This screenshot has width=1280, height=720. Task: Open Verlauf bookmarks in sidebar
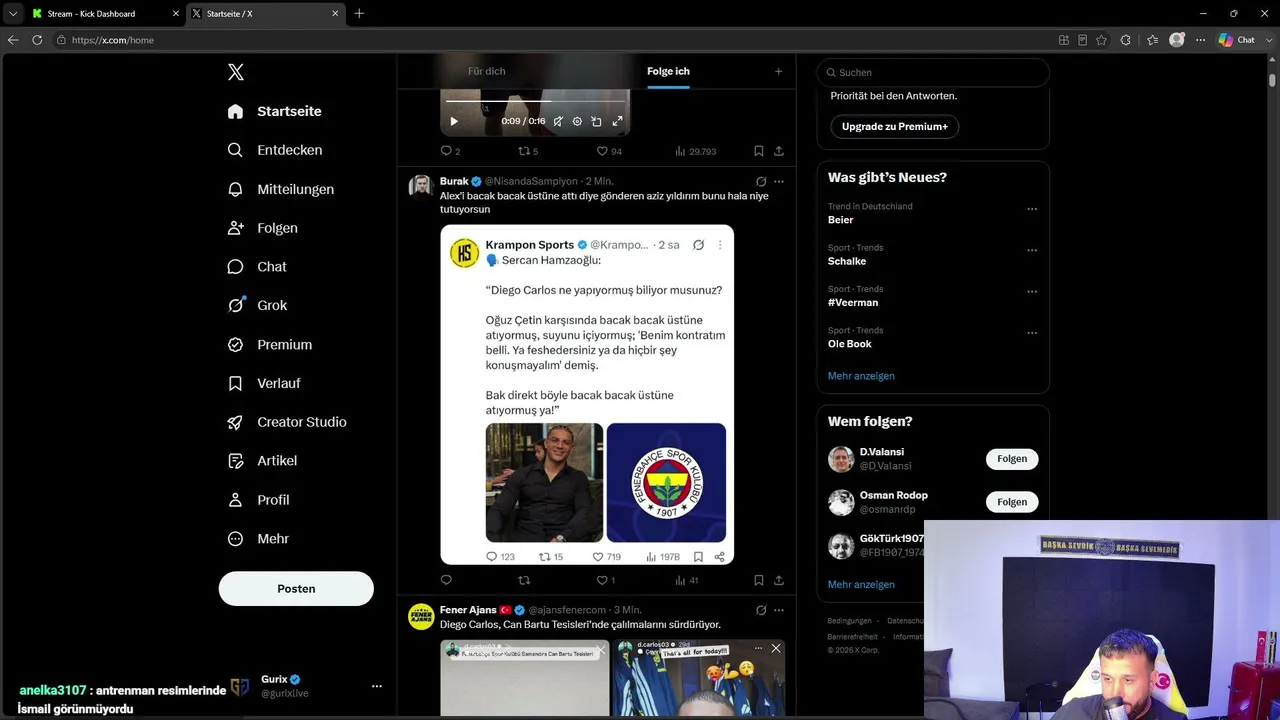pyautogui.click(x=264, y=383)
